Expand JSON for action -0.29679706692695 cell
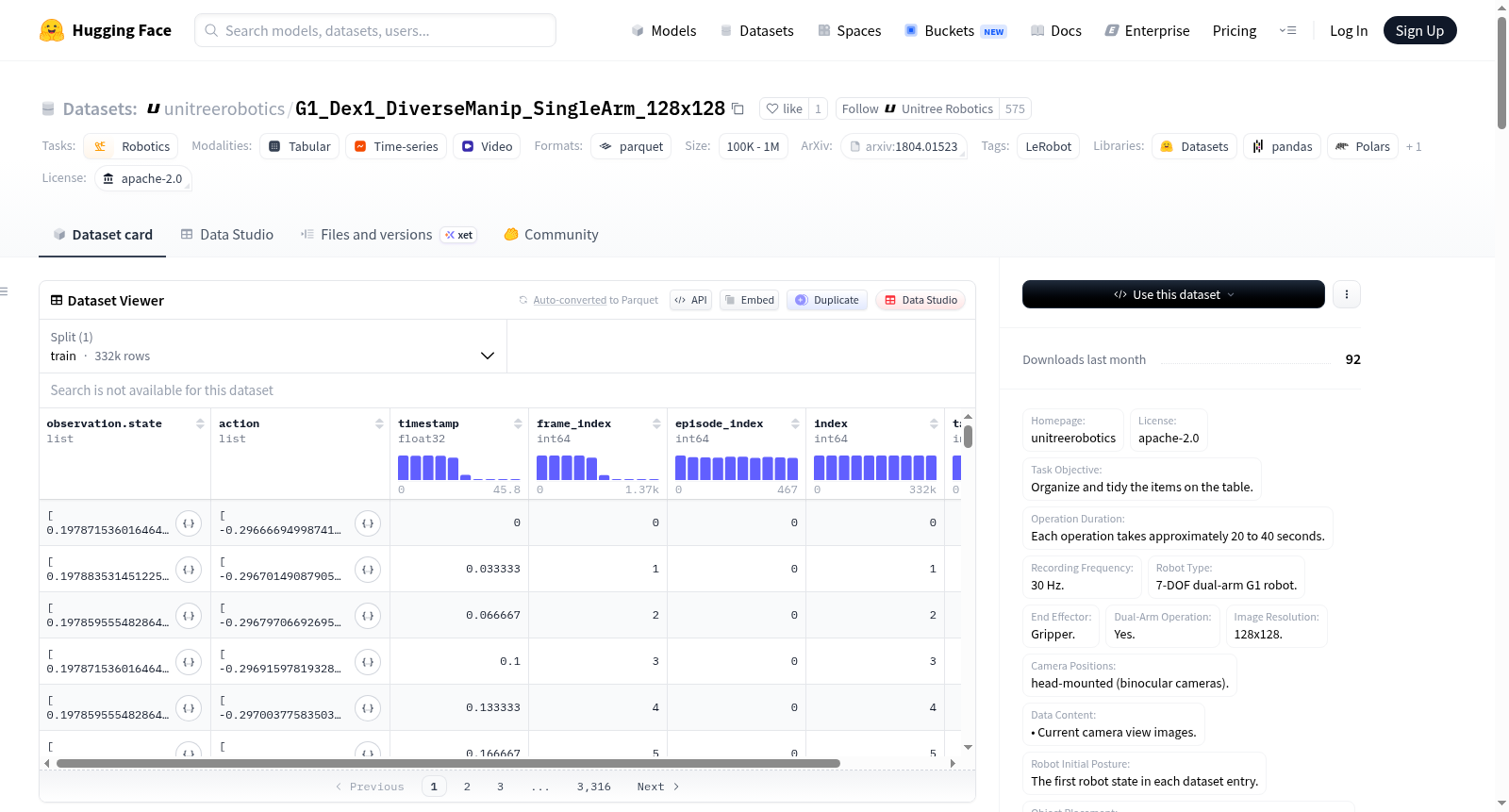 (x=368, y=616)
